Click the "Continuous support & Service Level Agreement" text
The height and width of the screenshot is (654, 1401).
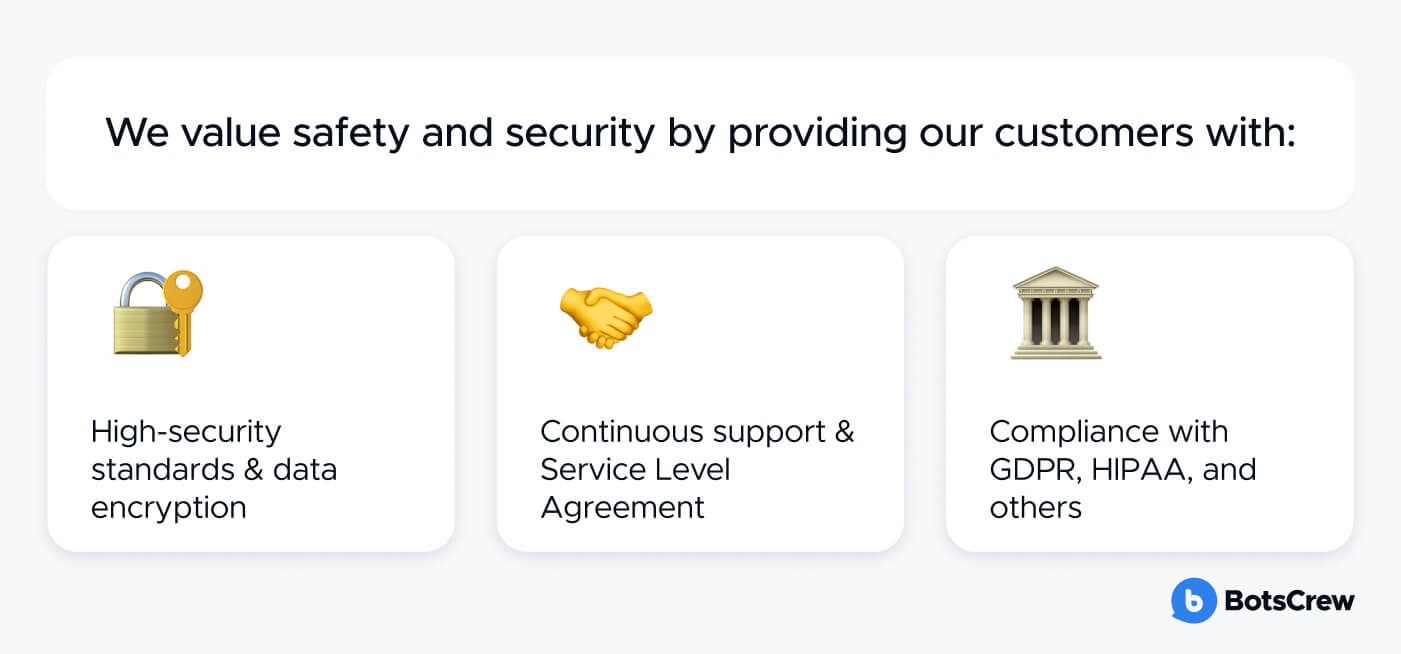tap(698, 469)
